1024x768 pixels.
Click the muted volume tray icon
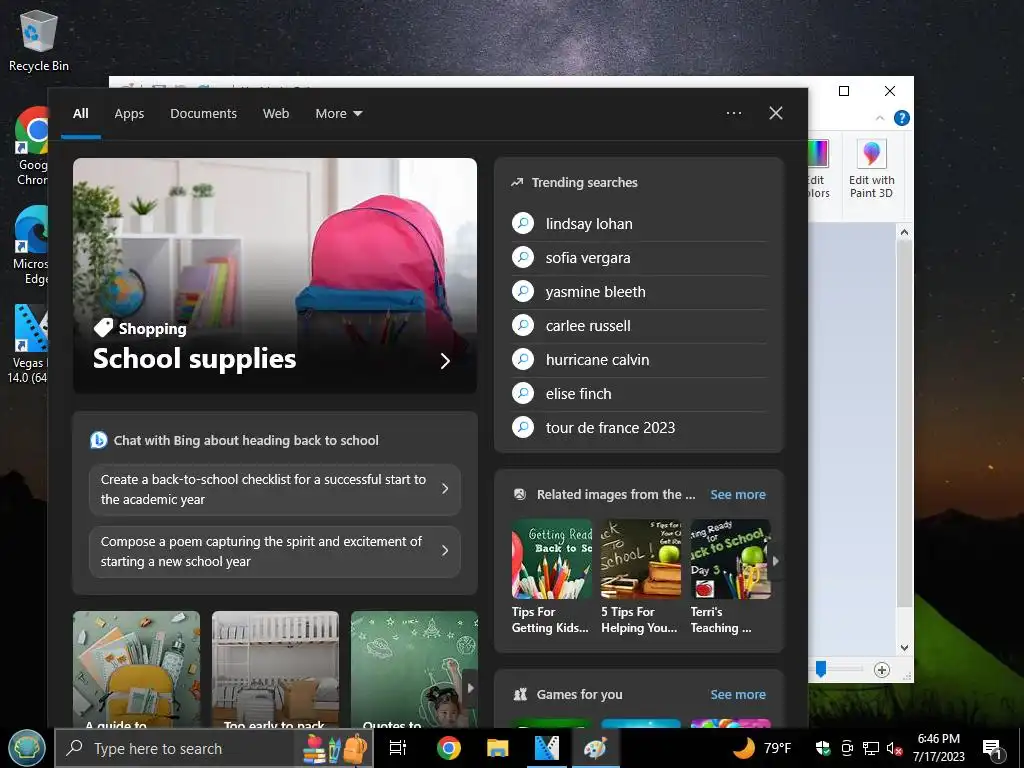(x=895, y=749)
